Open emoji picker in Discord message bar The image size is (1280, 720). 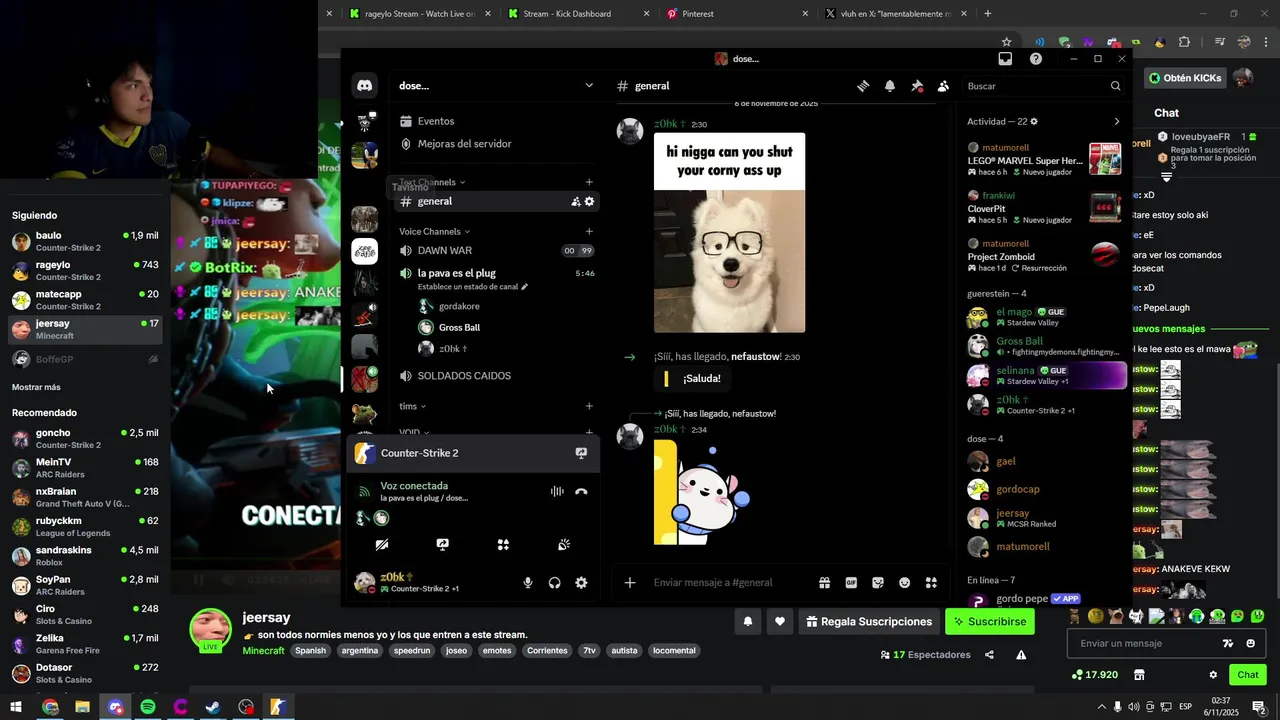pos(905,583)
